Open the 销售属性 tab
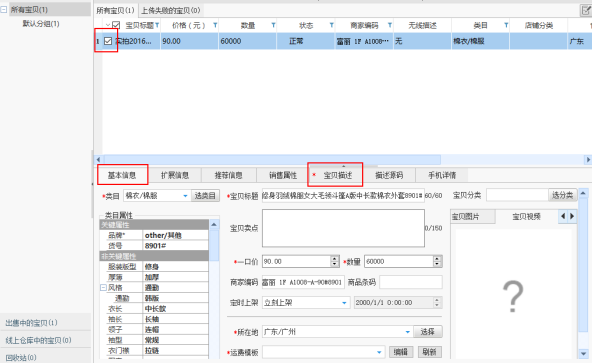Screen dimensions: 593x364 click(x=283, y=175)
